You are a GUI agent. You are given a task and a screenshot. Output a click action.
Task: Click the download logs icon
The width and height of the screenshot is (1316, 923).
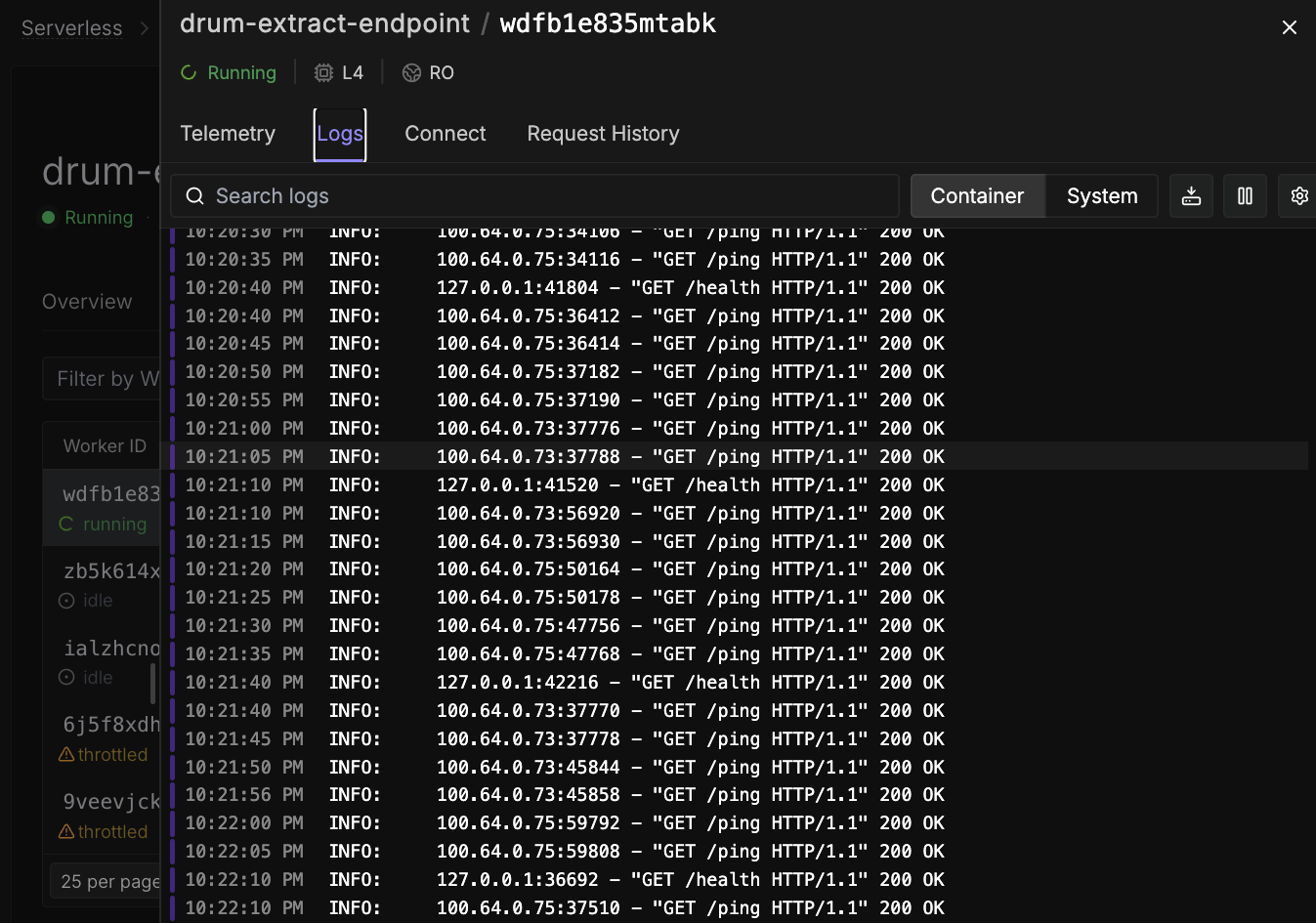[1191, 195]
